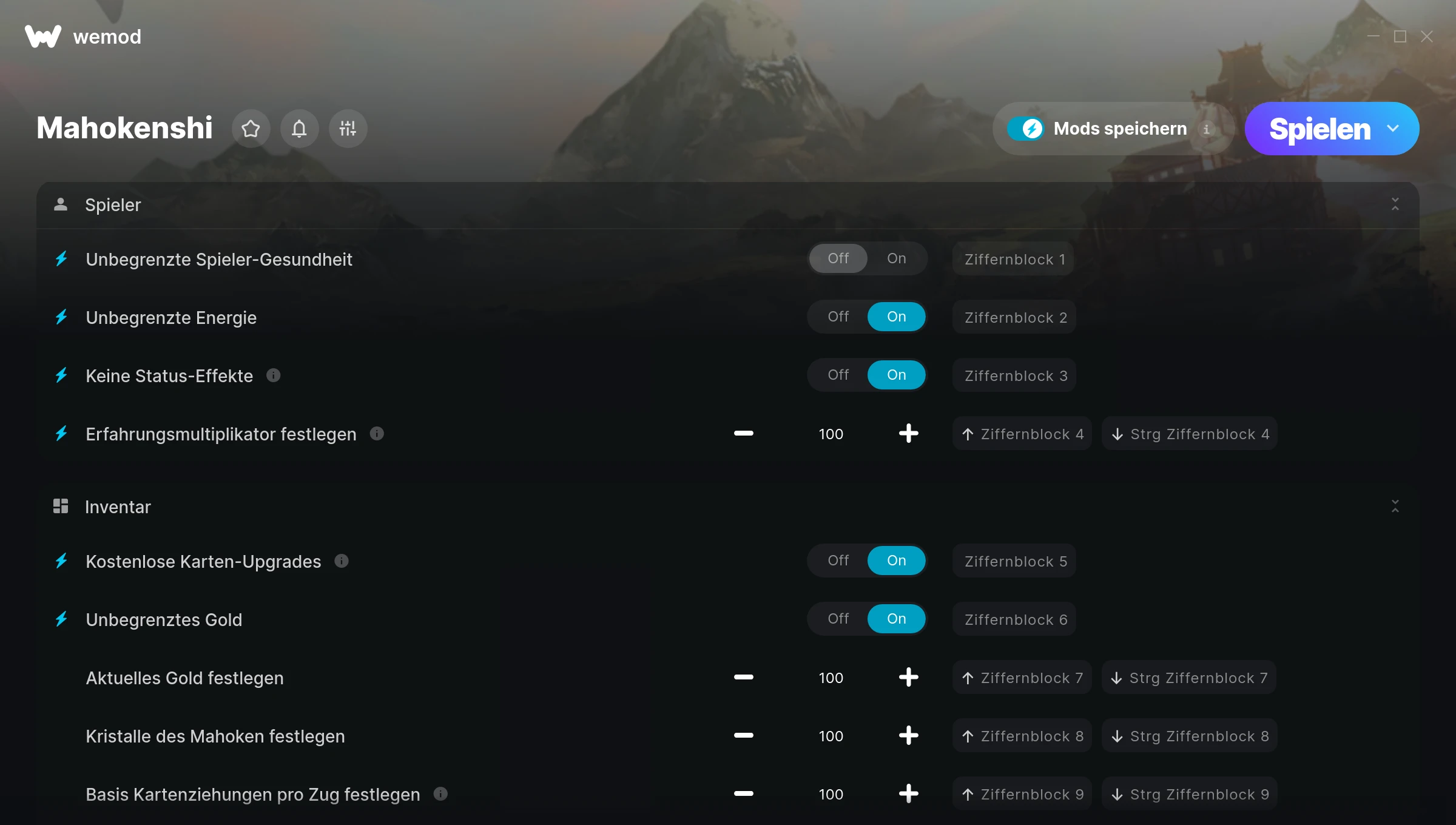
Task: Toggle the Mods speichern switch
Action: [x=1026, y=129]
